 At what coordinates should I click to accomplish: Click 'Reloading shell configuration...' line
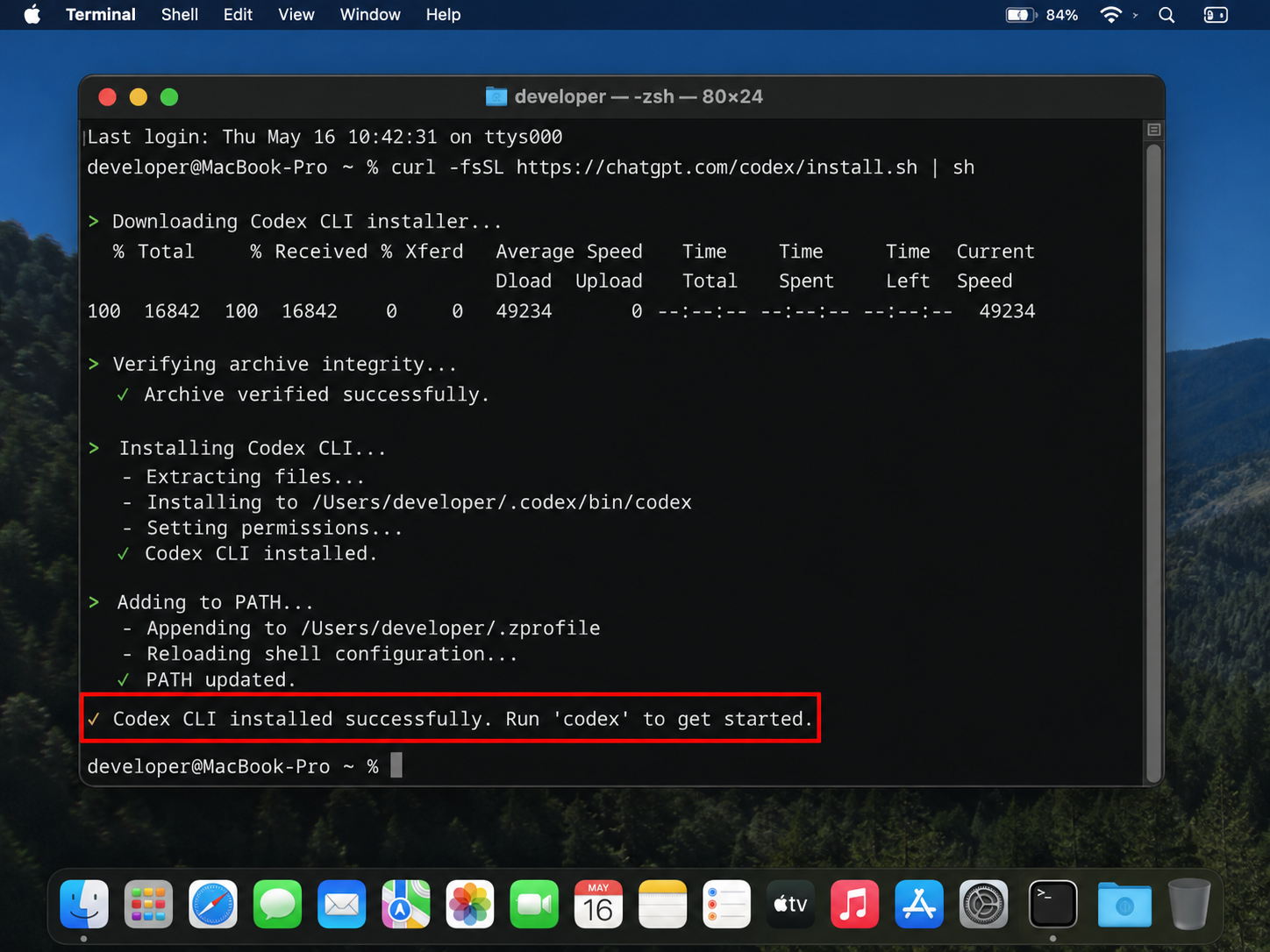pyautogui.click(x=332, y=654)
